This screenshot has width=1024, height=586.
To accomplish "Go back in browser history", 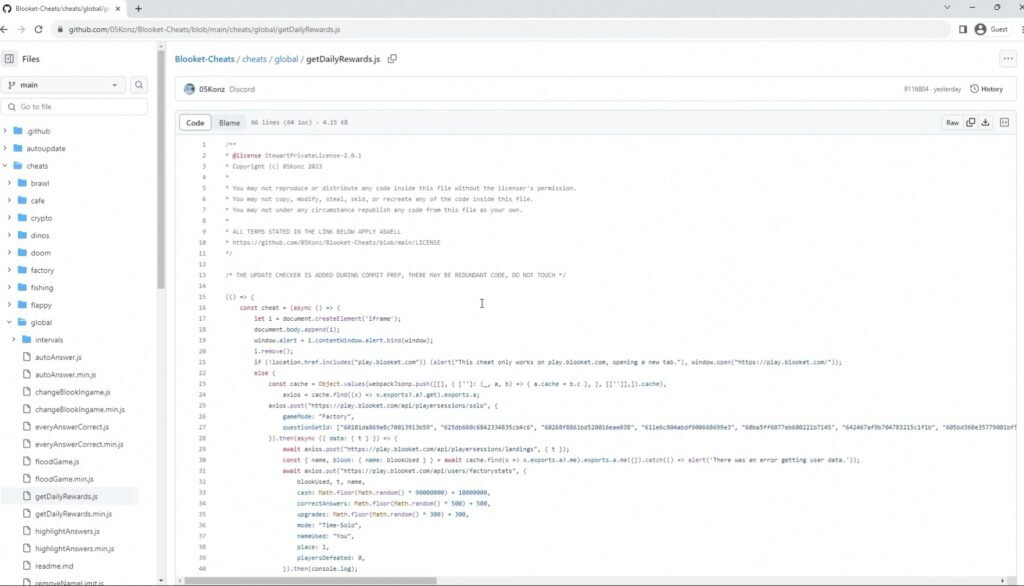I will (5, 29).
